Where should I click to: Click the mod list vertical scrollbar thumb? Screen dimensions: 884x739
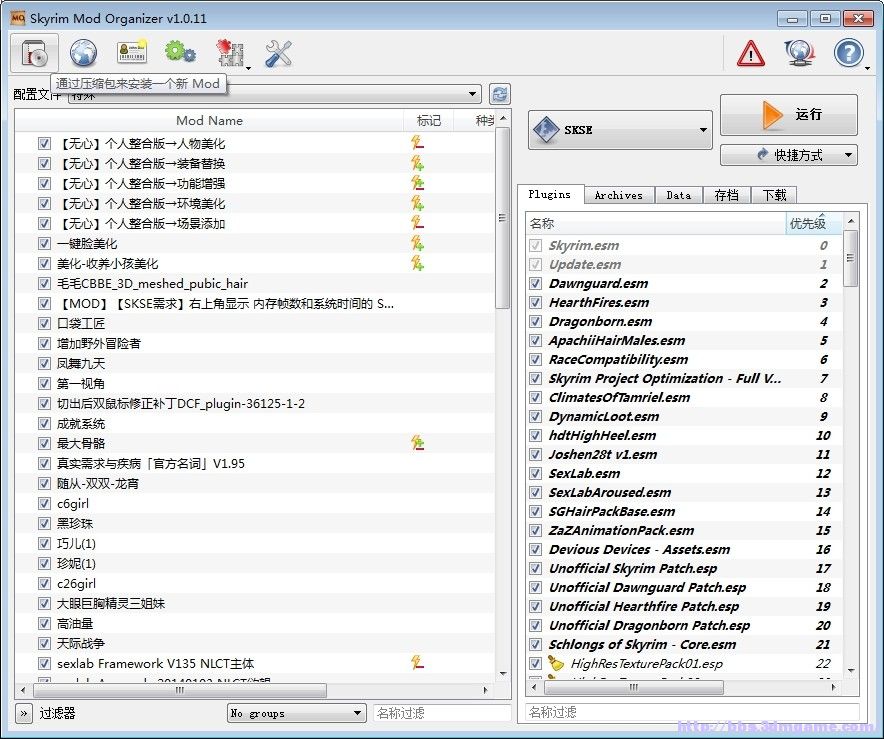(502, 218)
